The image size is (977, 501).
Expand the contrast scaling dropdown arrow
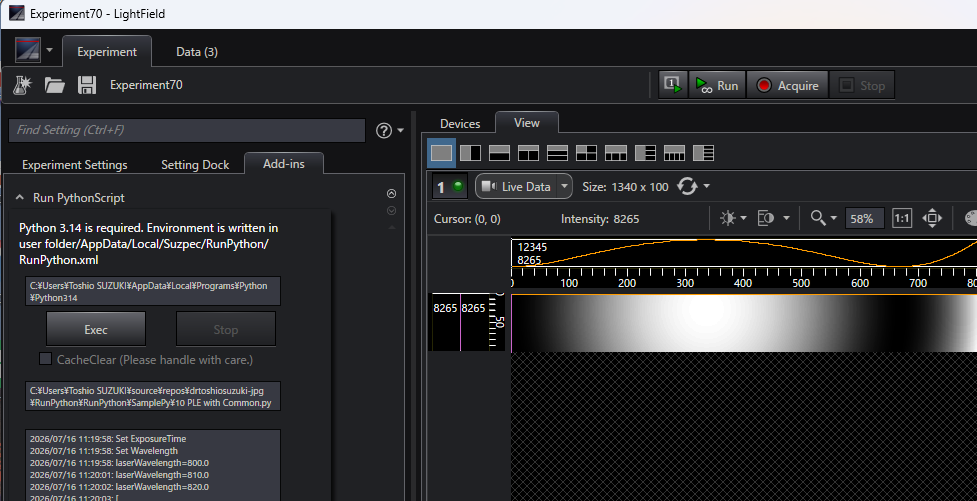point(786,218)
